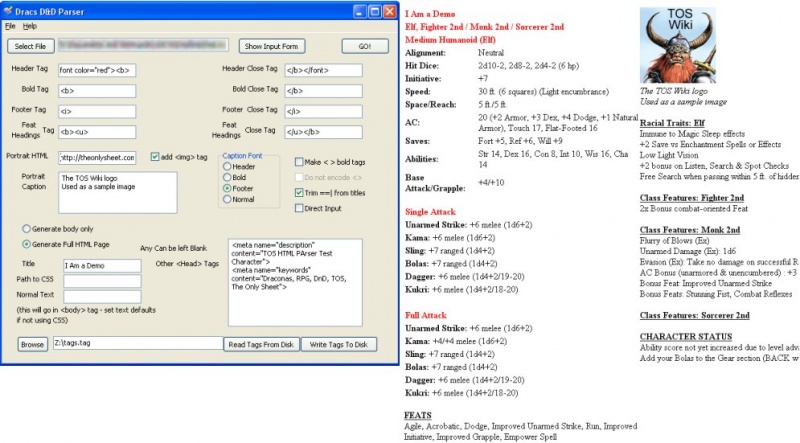Click 'Single Attack' red heading
The width and height of the screenshot is (800, 443).
[x=430, y=212]
